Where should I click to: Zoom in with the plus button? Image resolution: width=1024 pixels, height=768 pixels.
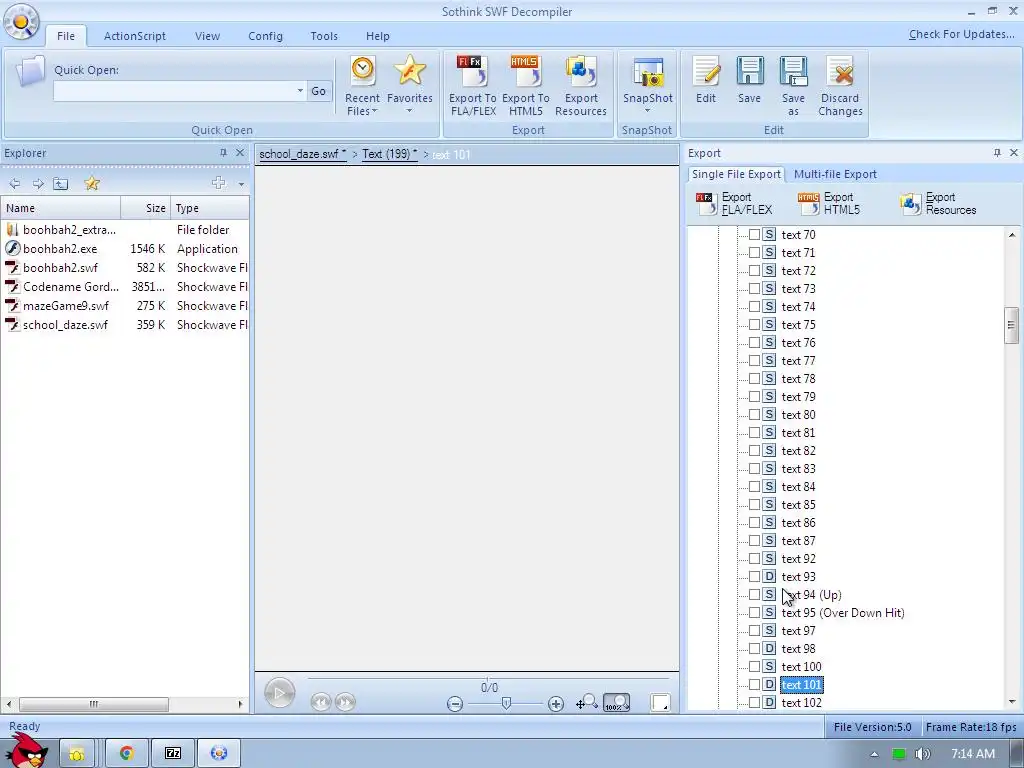(556, 704)
